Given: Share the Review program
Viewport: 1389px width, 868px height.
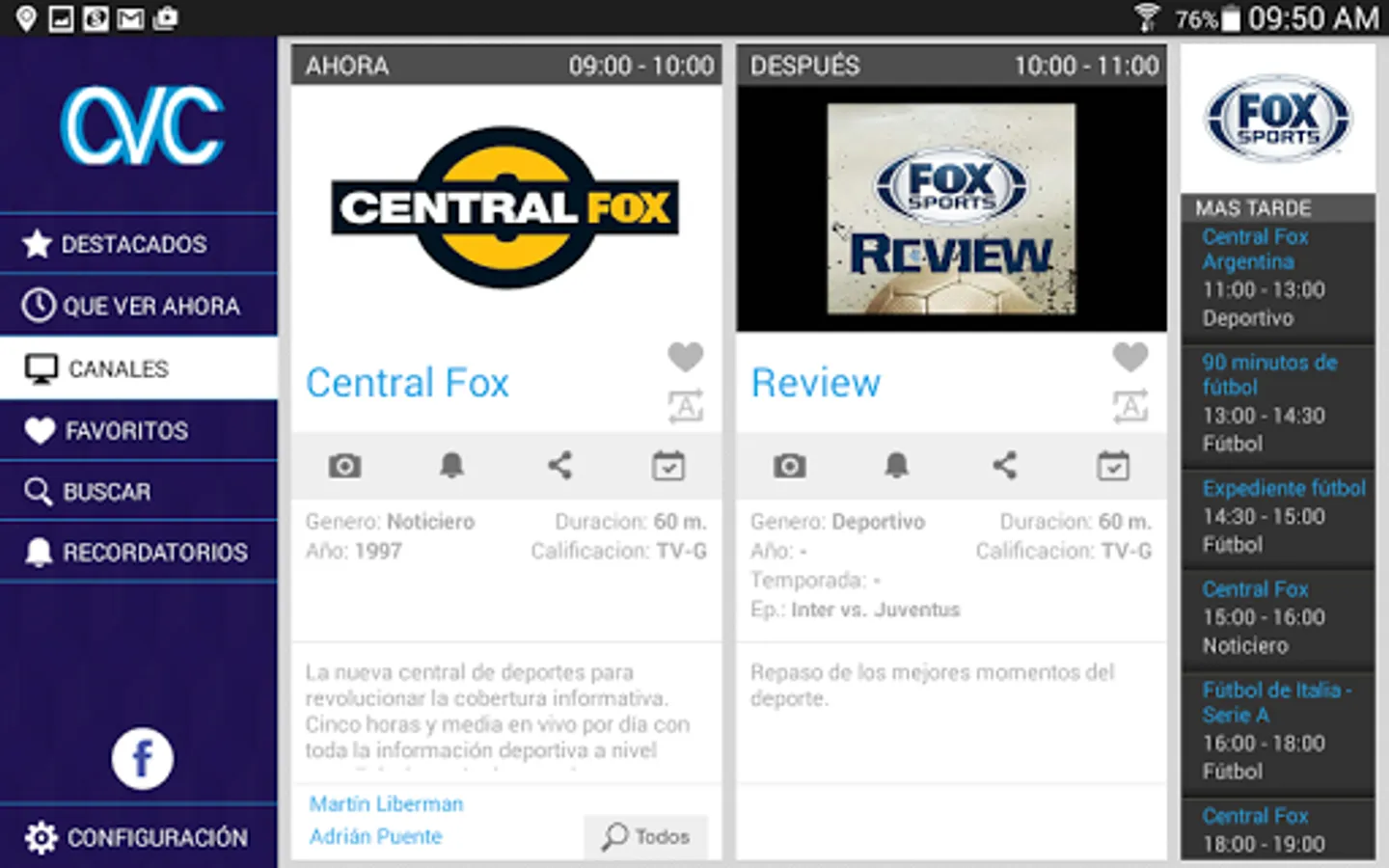Looking at the screenshot, I should coord(1004,466).
